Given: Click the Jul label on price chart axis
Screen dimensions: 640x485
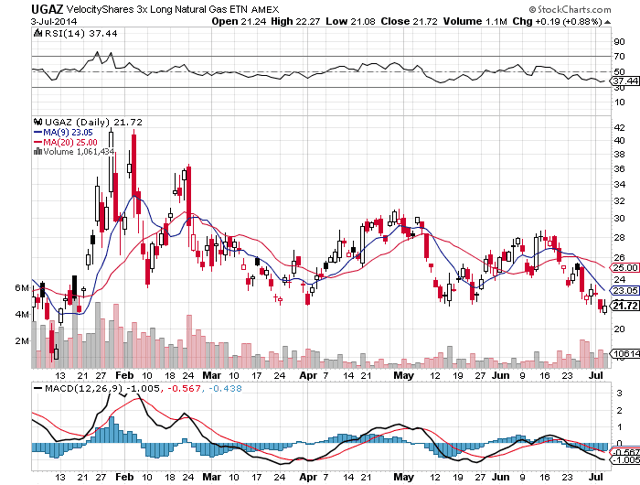Looking at the screenshot, I should 596,375.
